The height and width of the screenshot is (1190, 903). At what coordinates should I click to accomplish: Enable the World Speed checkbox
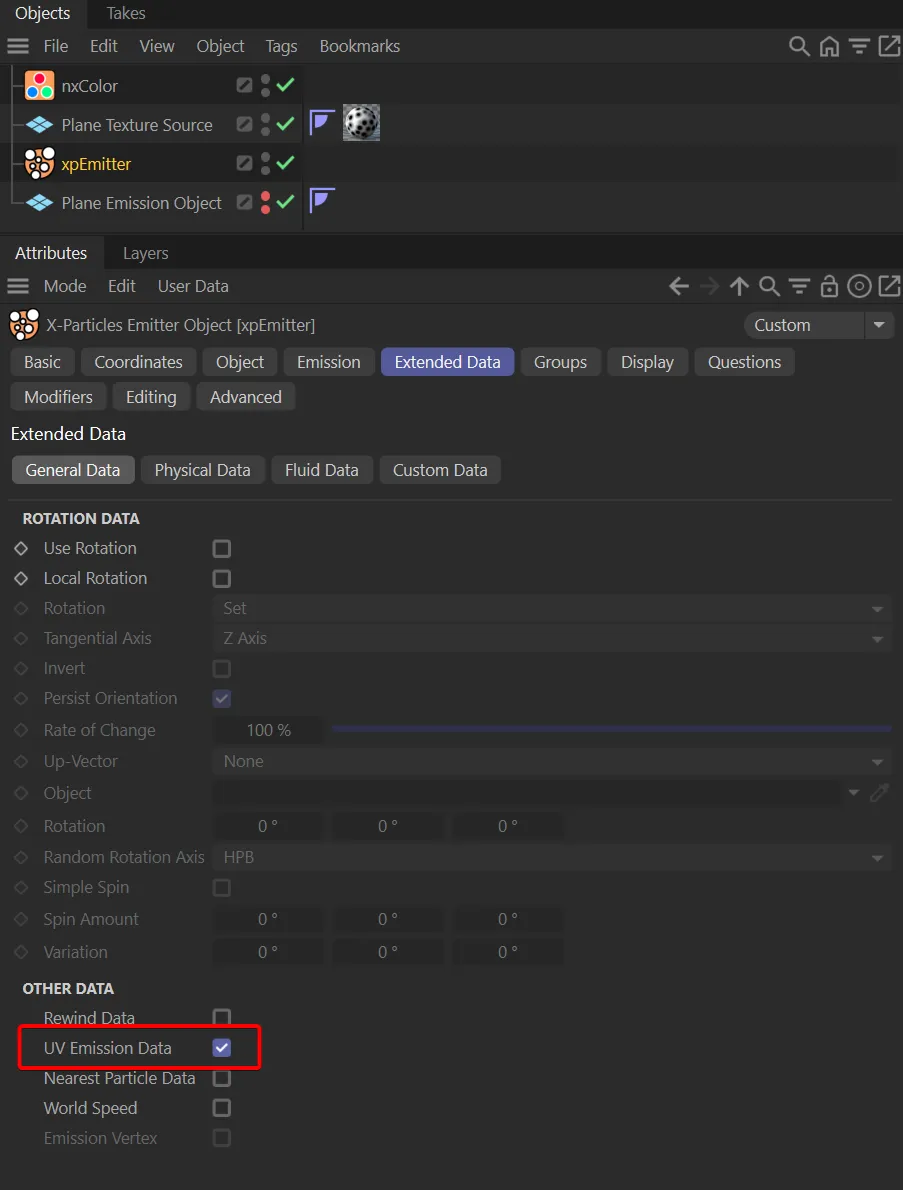(222, 1108)
